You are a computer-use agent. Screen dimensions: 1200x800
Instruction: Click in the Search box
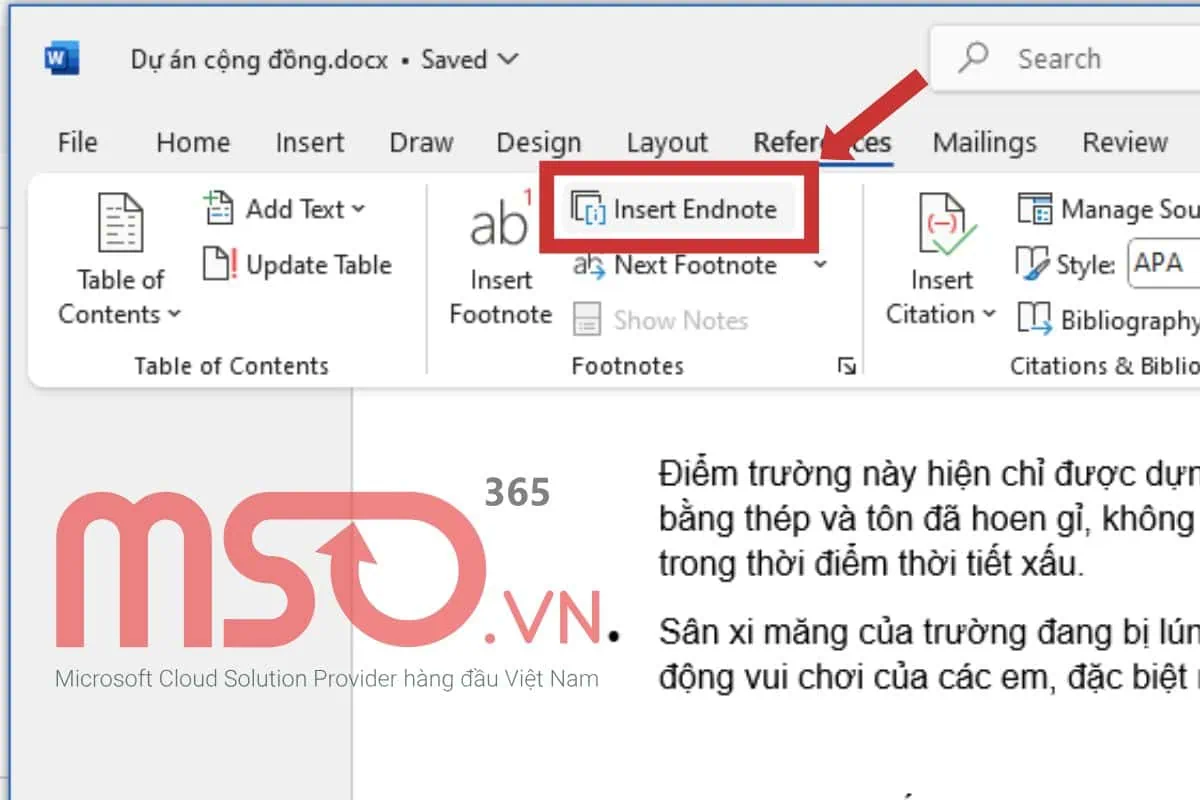click(x=1080, y=59)
